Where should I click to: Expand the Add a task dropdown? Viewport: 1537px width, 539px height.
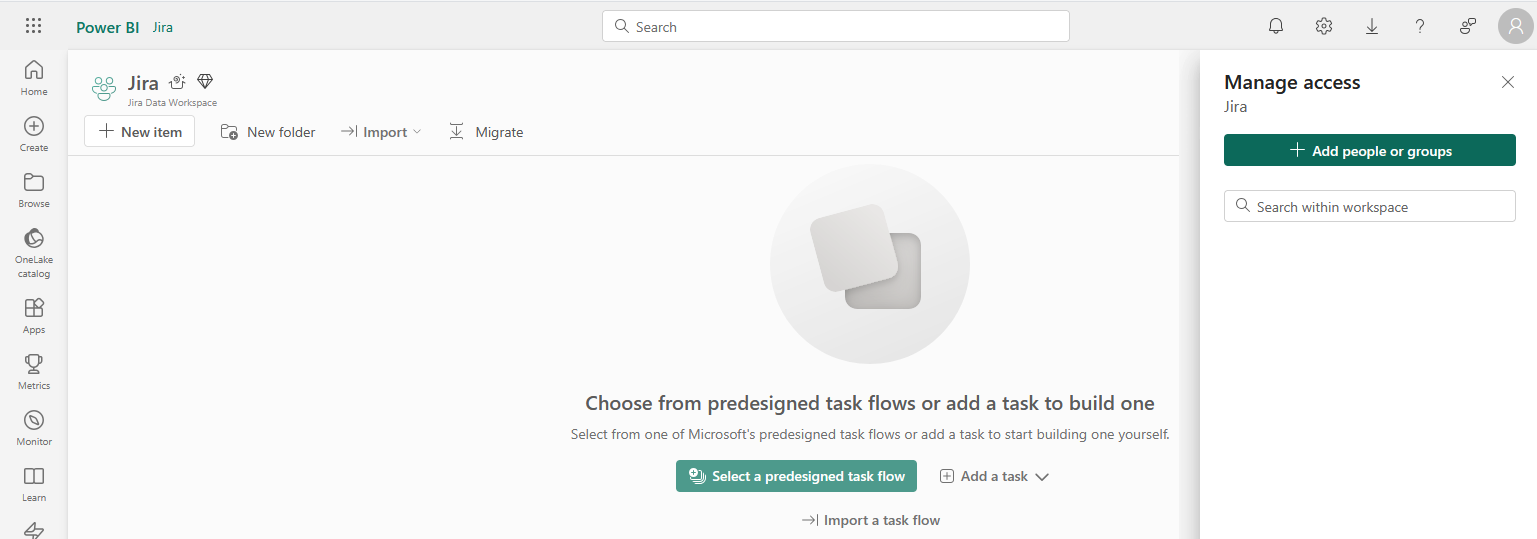click(994, 477)
